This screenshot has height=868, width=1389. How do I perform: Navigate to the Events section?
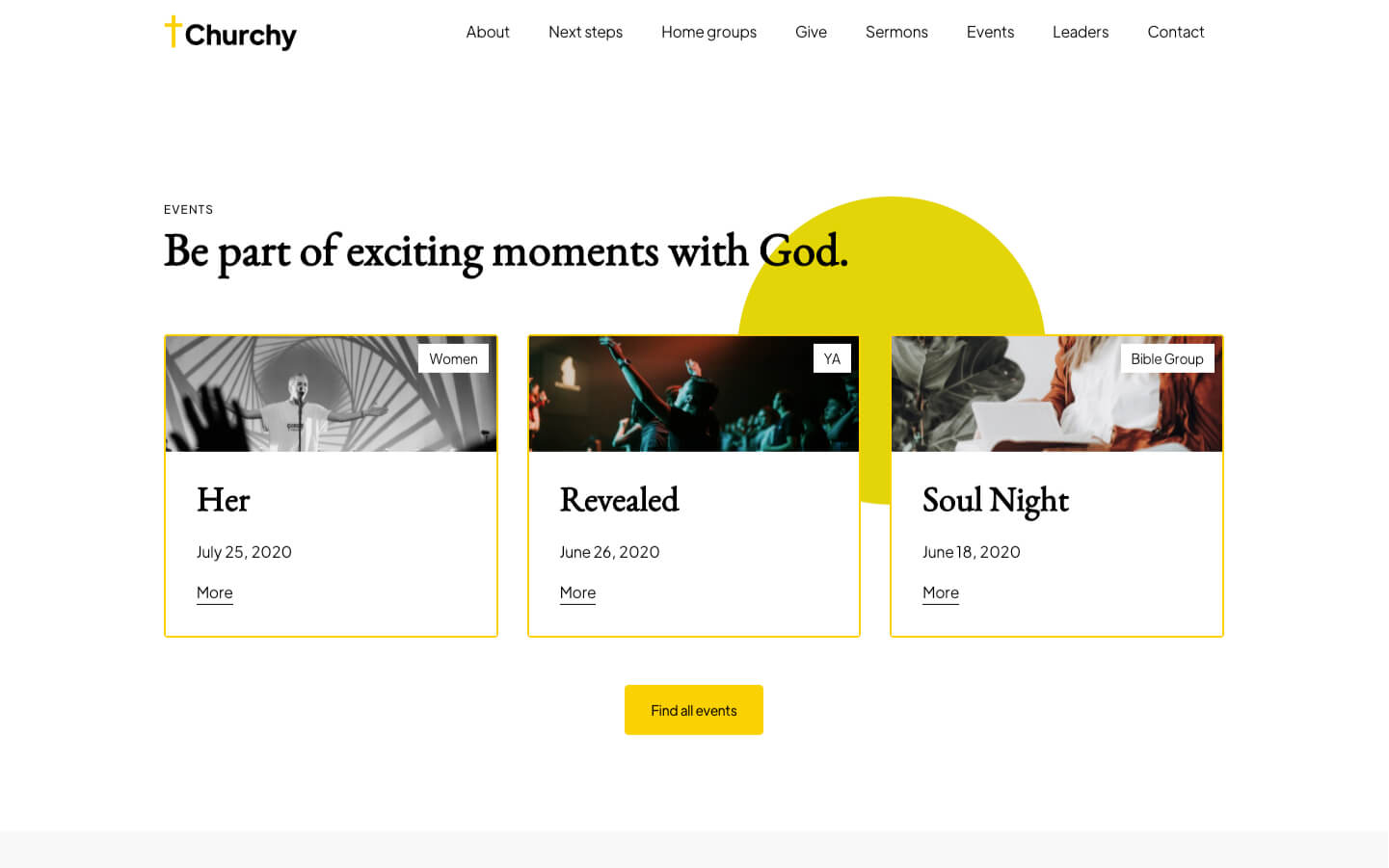point(990,32)
